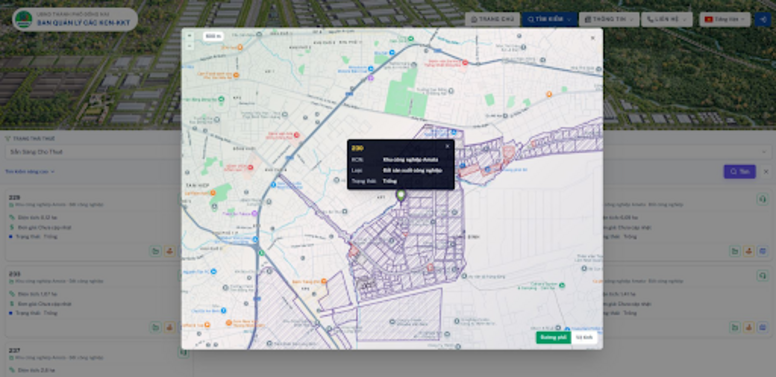The image size is (776, 377).
Task: Close the plot 230 info popup
Action: (x=447, y=146)
